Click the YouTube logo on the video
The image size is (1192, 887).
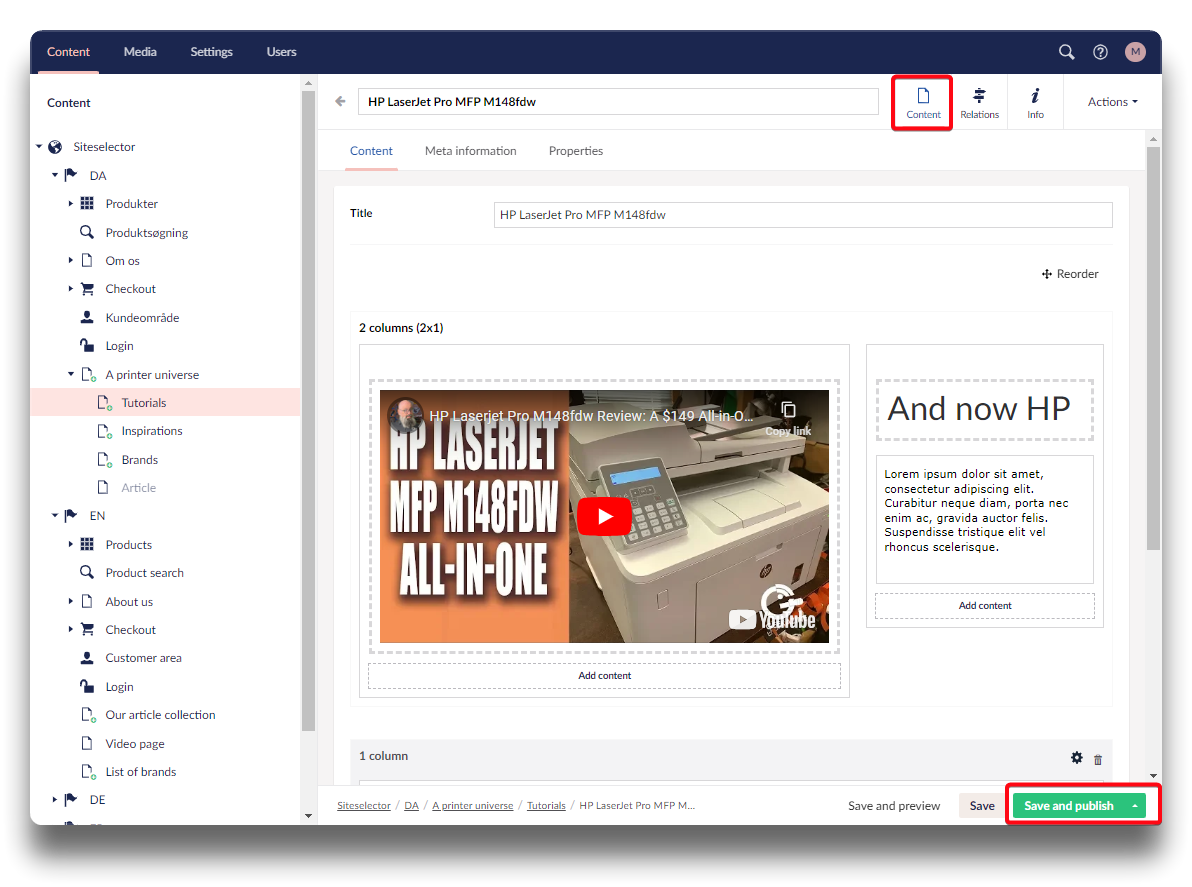tap(772, 619)
